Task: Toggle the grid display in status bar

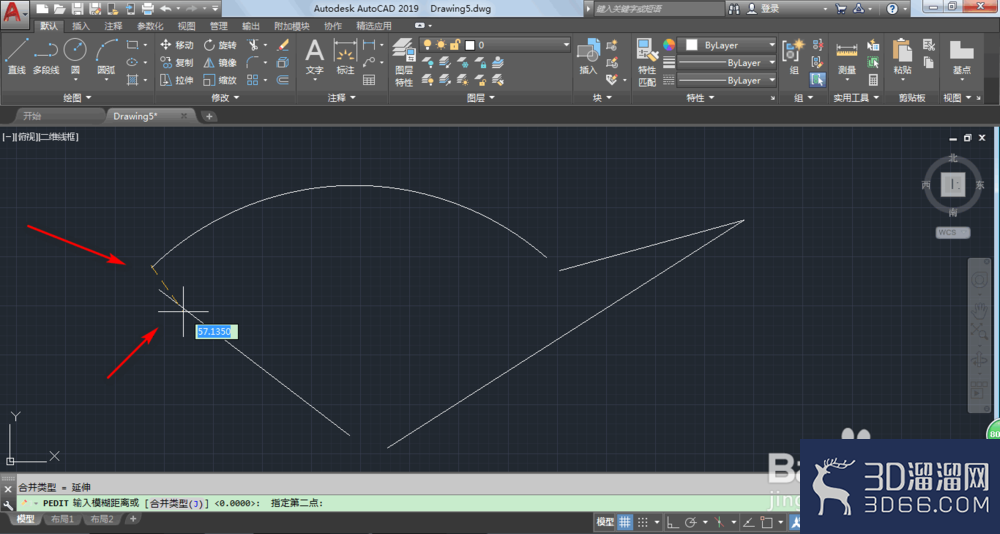Action: click(x=624, y=522)
